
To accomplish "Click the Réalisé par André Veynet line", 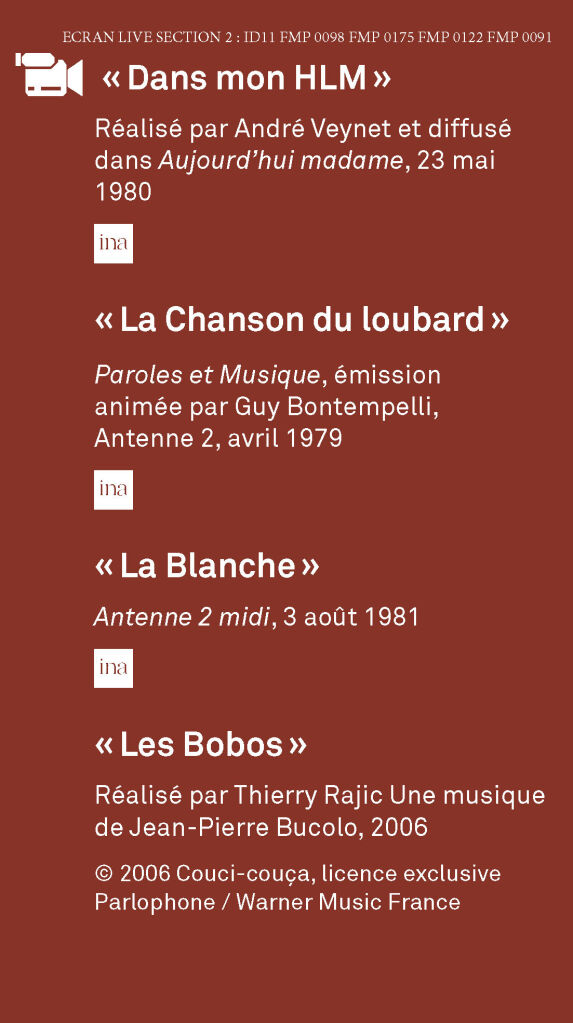I will click(303, 129).
